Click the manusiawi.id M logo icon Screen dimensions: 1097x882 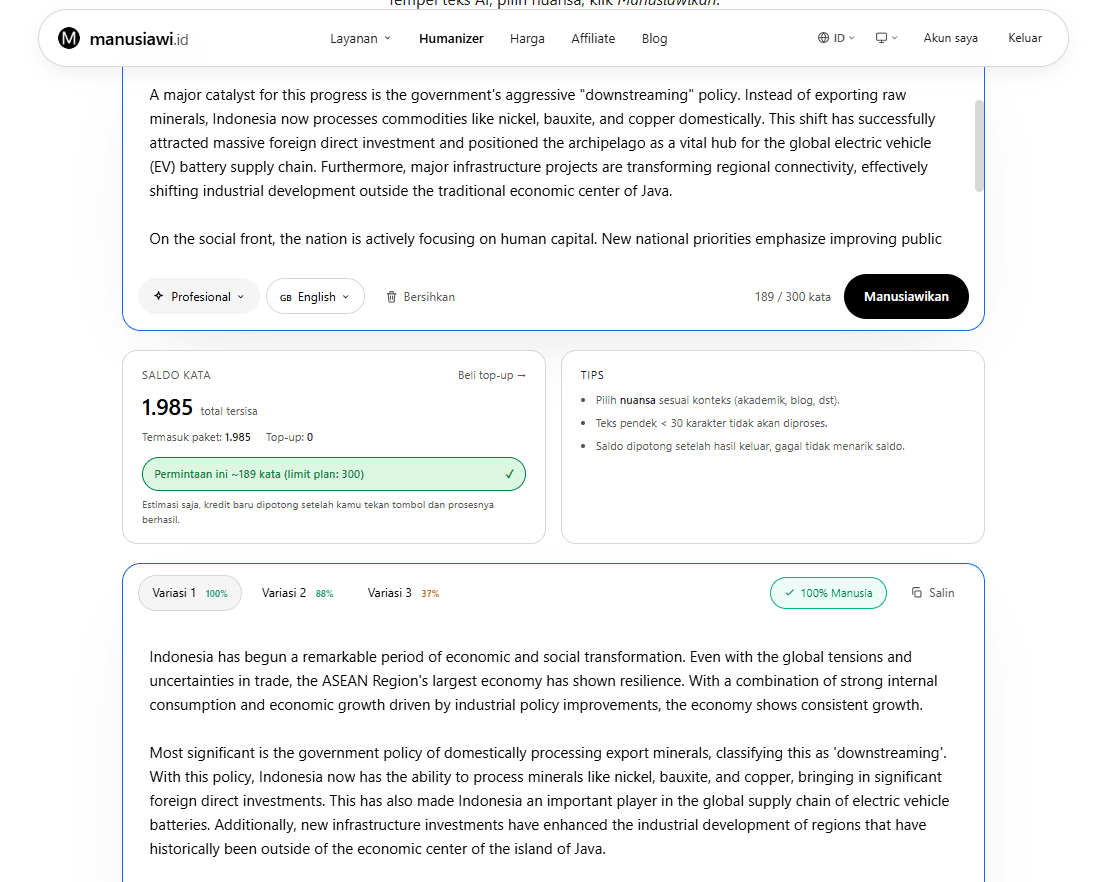click(x=69, y=38)
